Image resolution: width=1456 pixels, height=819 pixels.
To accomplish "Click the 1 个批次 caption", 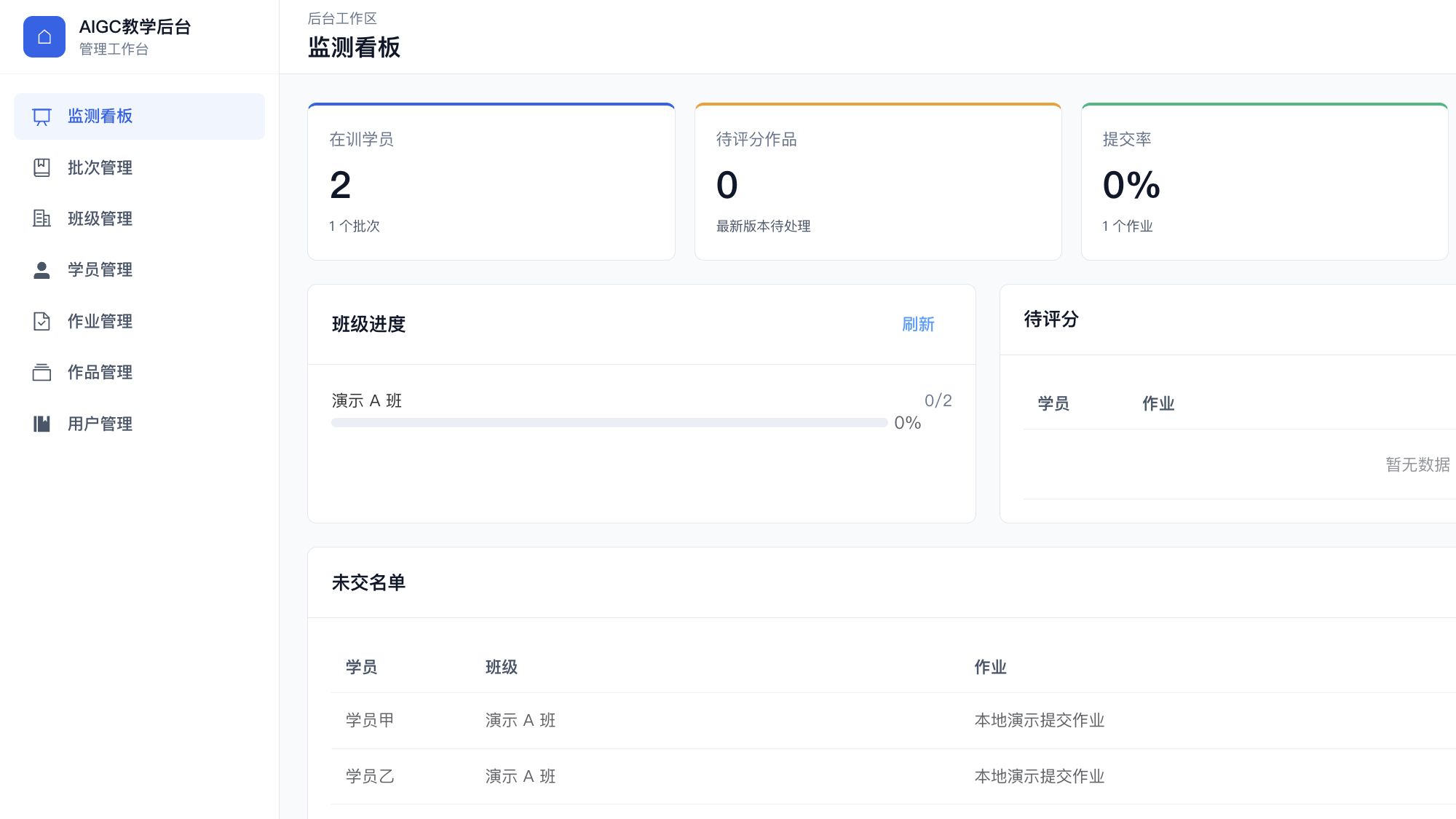I will click(x=354, y=226).
